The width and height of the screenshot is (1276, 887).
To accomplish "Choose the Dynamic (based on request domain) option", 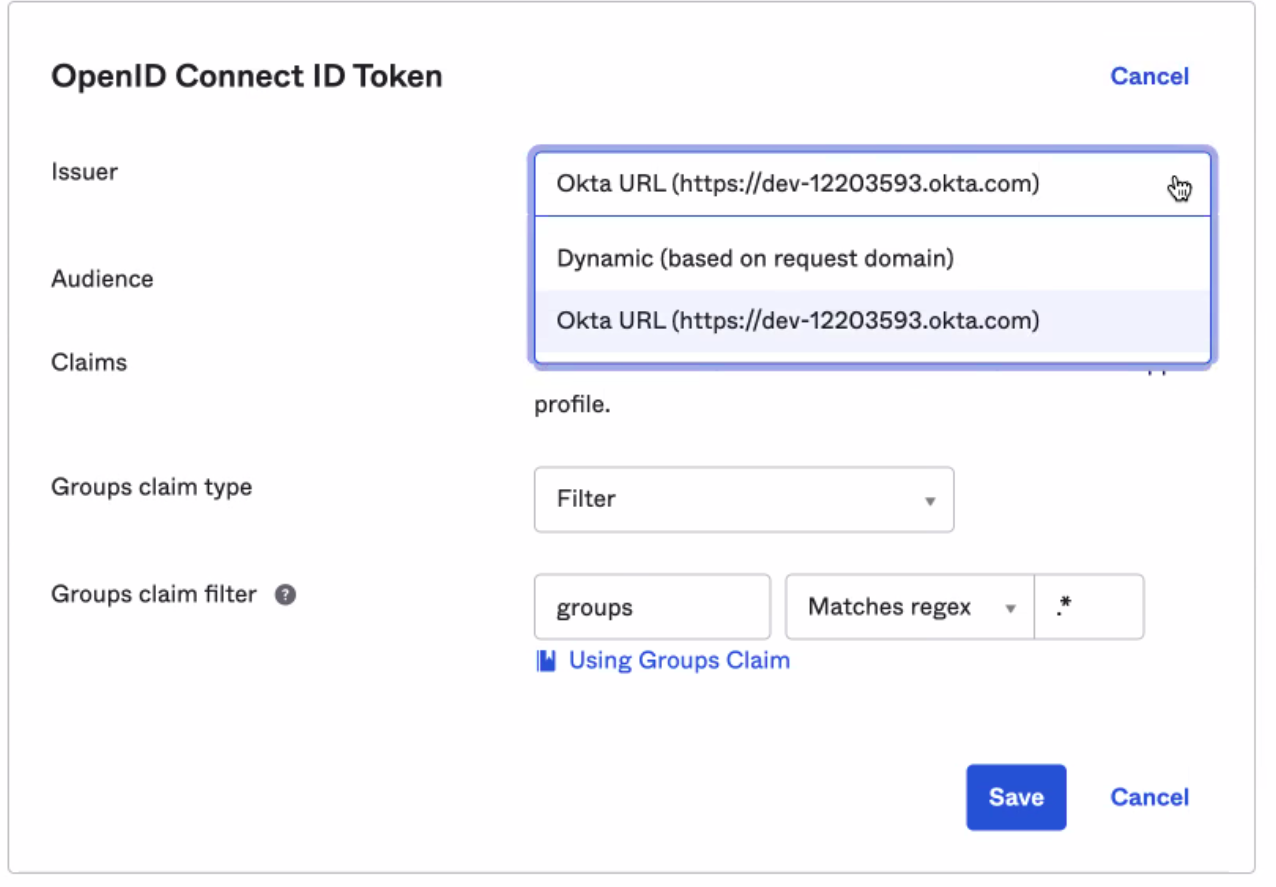I will coord(755,259).
